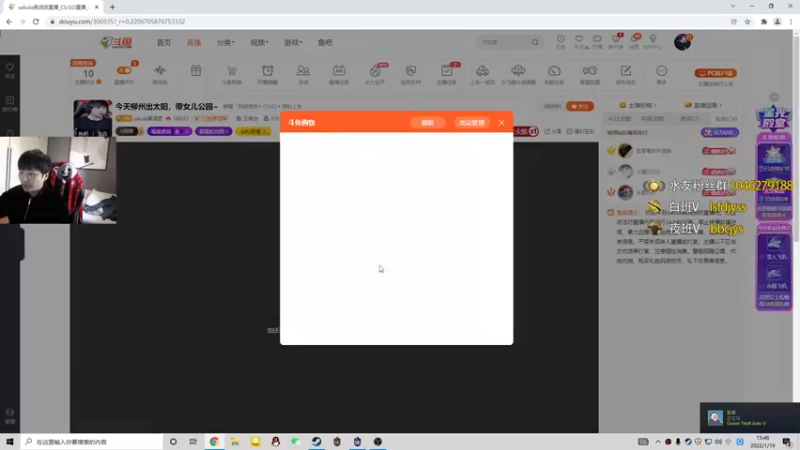Image resolution: width=800 pixels, height=450 pixels.
Task: Open 鱼吧 in top navigation
Action: (x=325, y=42)
